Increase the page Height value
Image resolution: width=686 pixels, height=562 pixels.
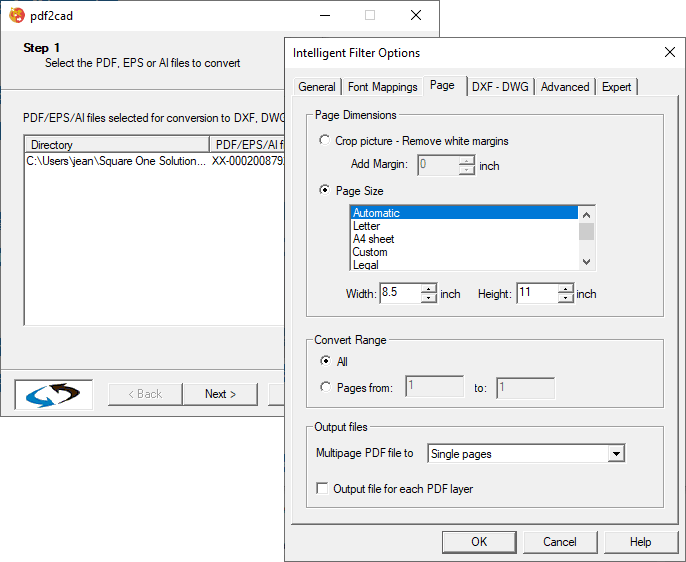click(x=566, y=288)
